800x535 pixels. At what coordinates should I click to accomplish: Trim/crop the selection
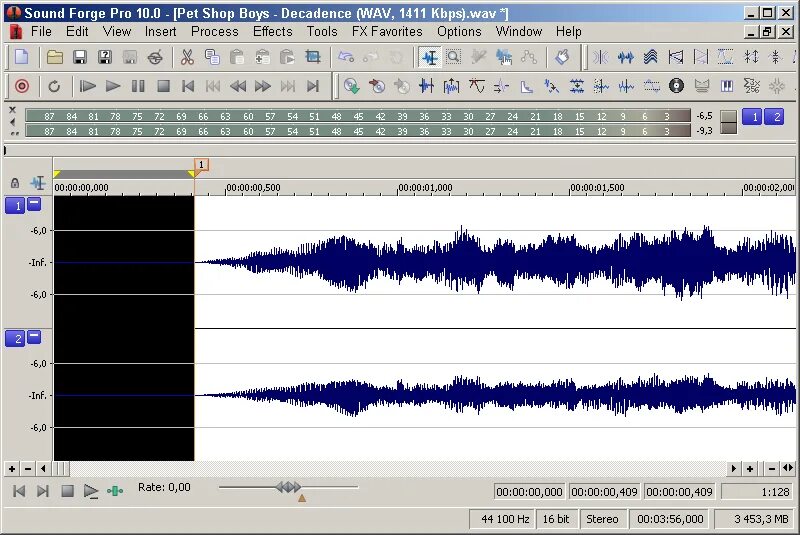click(x=312, y=57)
